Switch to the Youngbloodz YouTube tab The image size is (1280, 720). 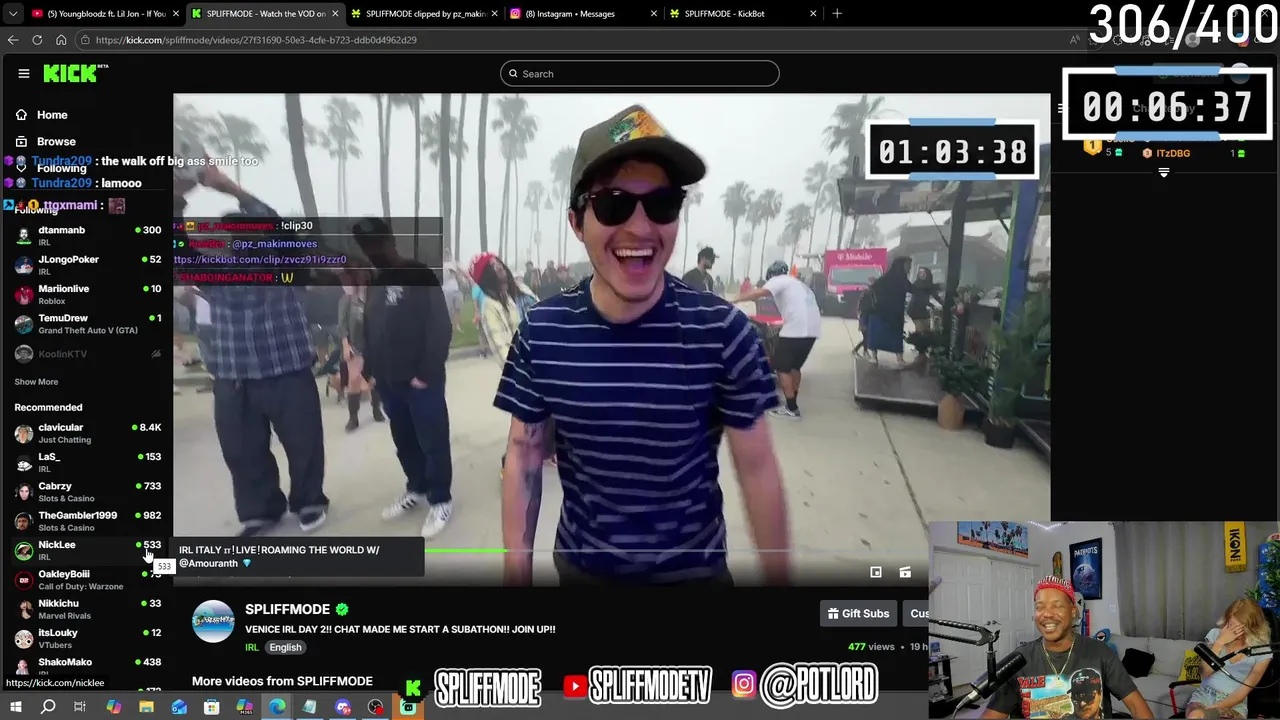[104, 14]
